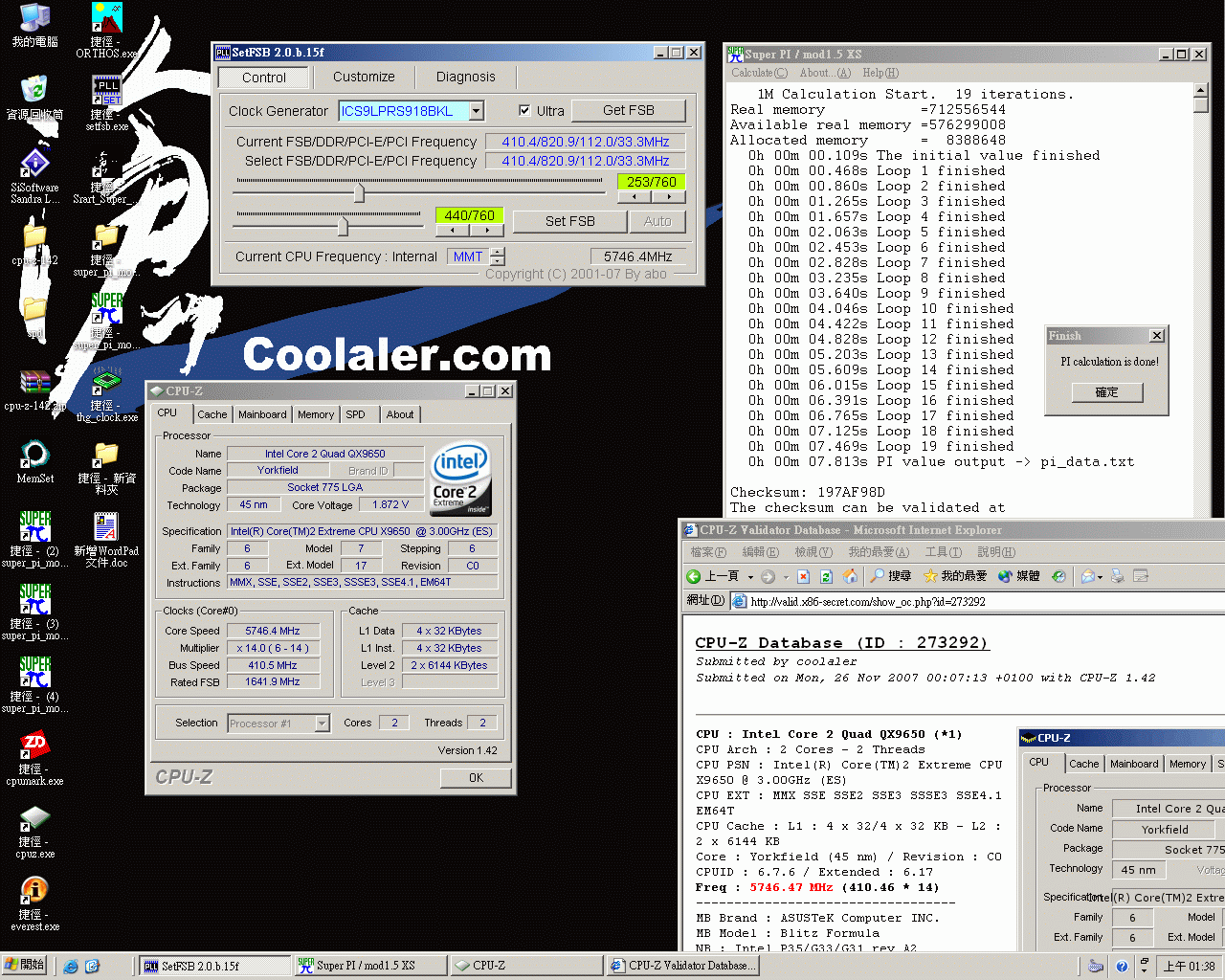Launch the setfsb.exe desktop shortcut
This screenshot has width=1225, height=980.
click(x=106, y=103)
